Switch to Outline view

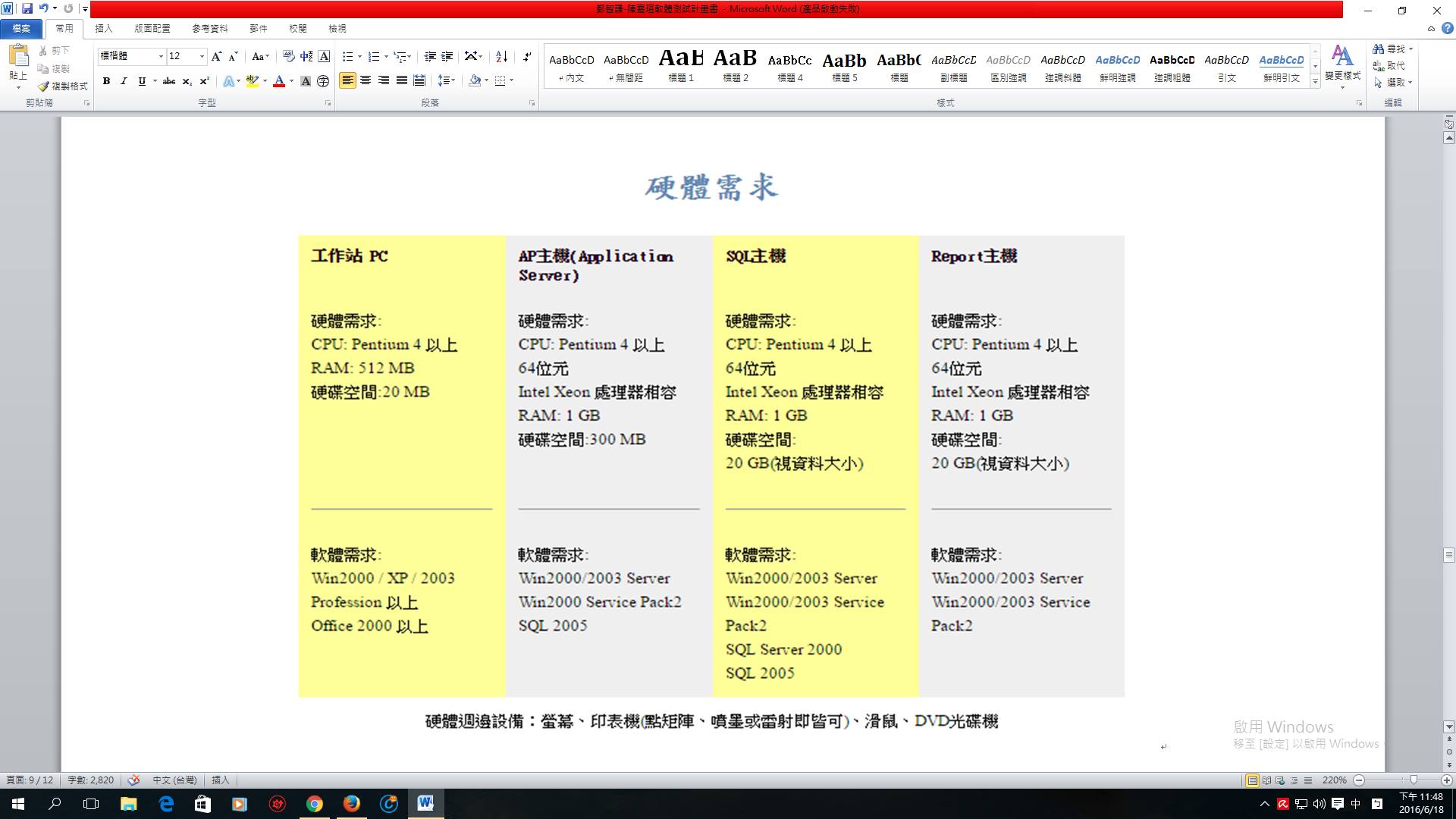1294,780
